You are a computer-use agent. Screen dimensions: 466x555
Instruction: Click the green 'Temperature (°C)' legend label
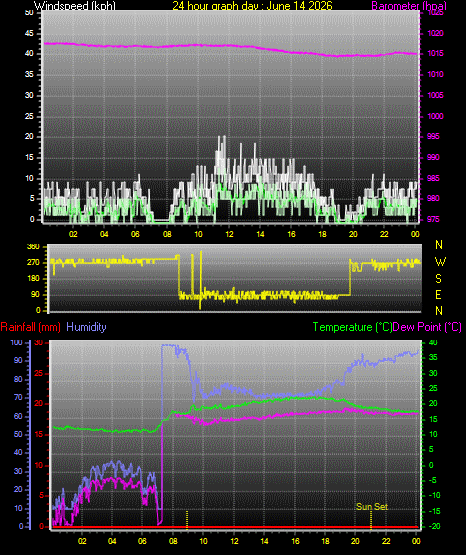click(x=352, y=327)
